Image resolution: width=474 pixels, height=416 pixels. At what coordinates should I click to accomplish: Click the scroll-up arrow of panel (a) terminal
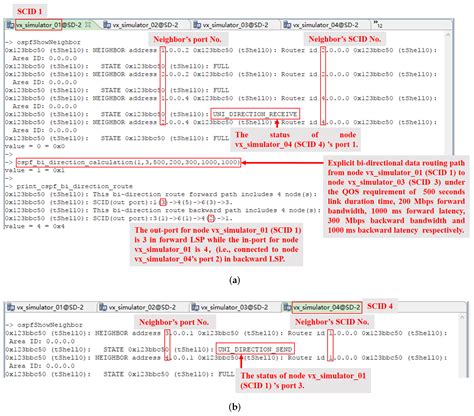pos(448,35)
